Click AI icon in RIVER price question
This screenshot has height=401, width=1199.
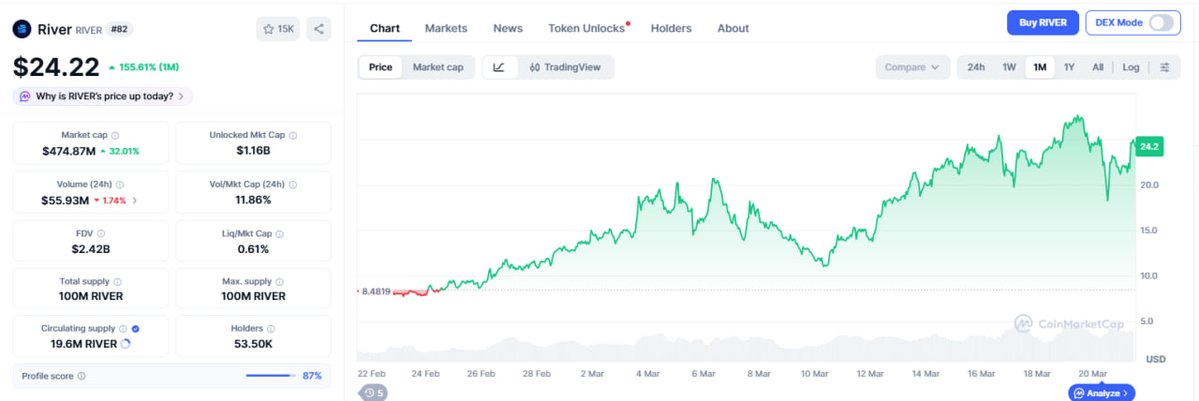[x=25, y=96]
